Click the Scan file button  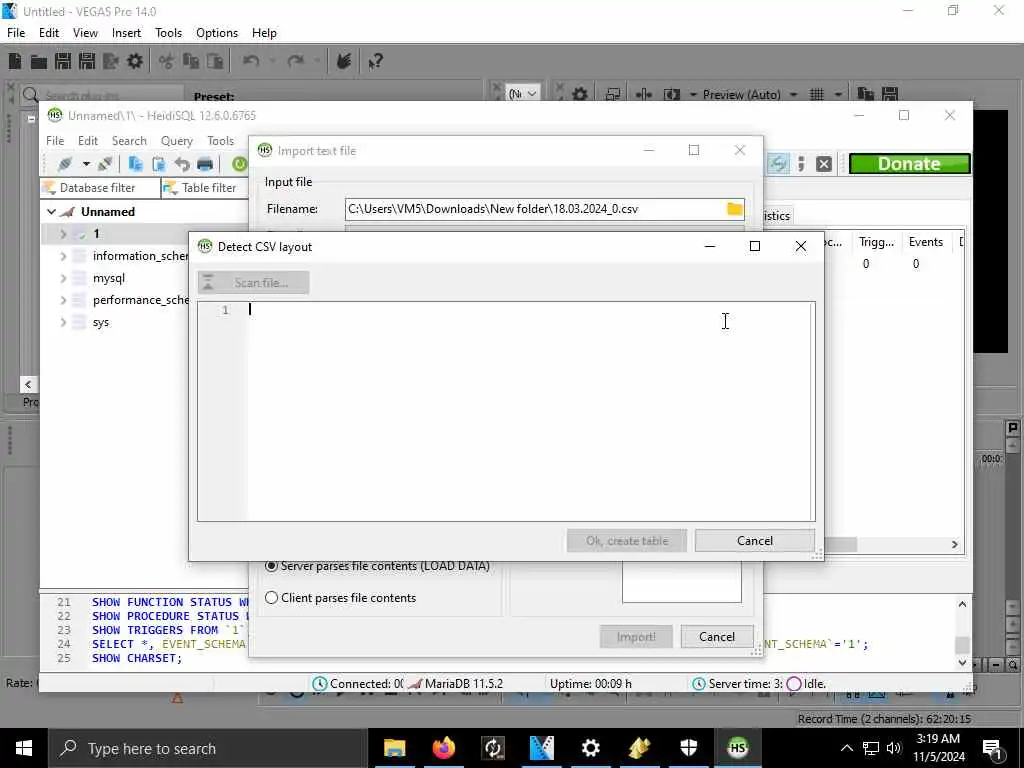(x=253, y=283)
